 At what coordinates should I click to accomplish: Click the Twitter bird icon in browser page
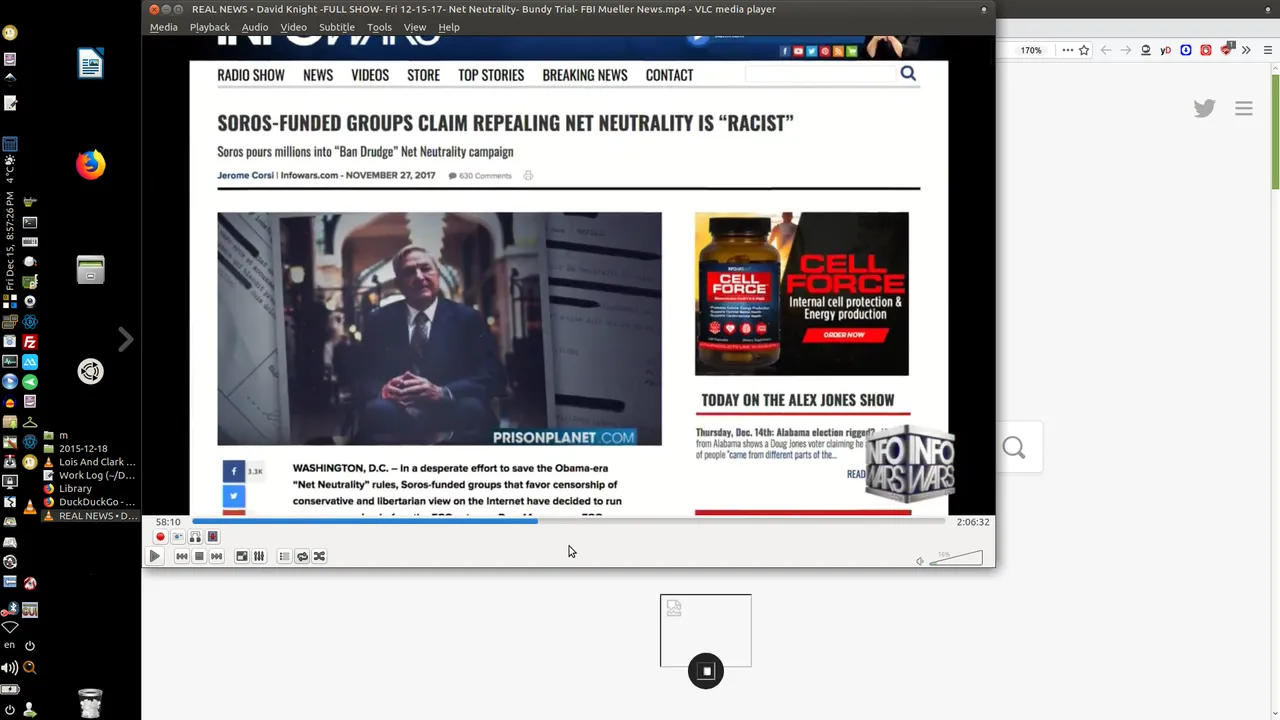[x=1204, y=108]
